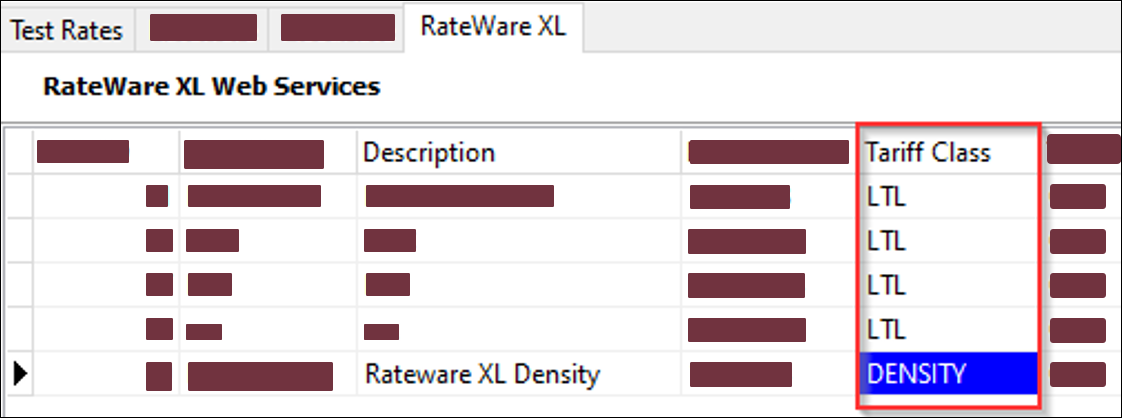Click the row indicator arrow beside the Density row
Screen dimensions: 1122x418
tap(18, 375)
